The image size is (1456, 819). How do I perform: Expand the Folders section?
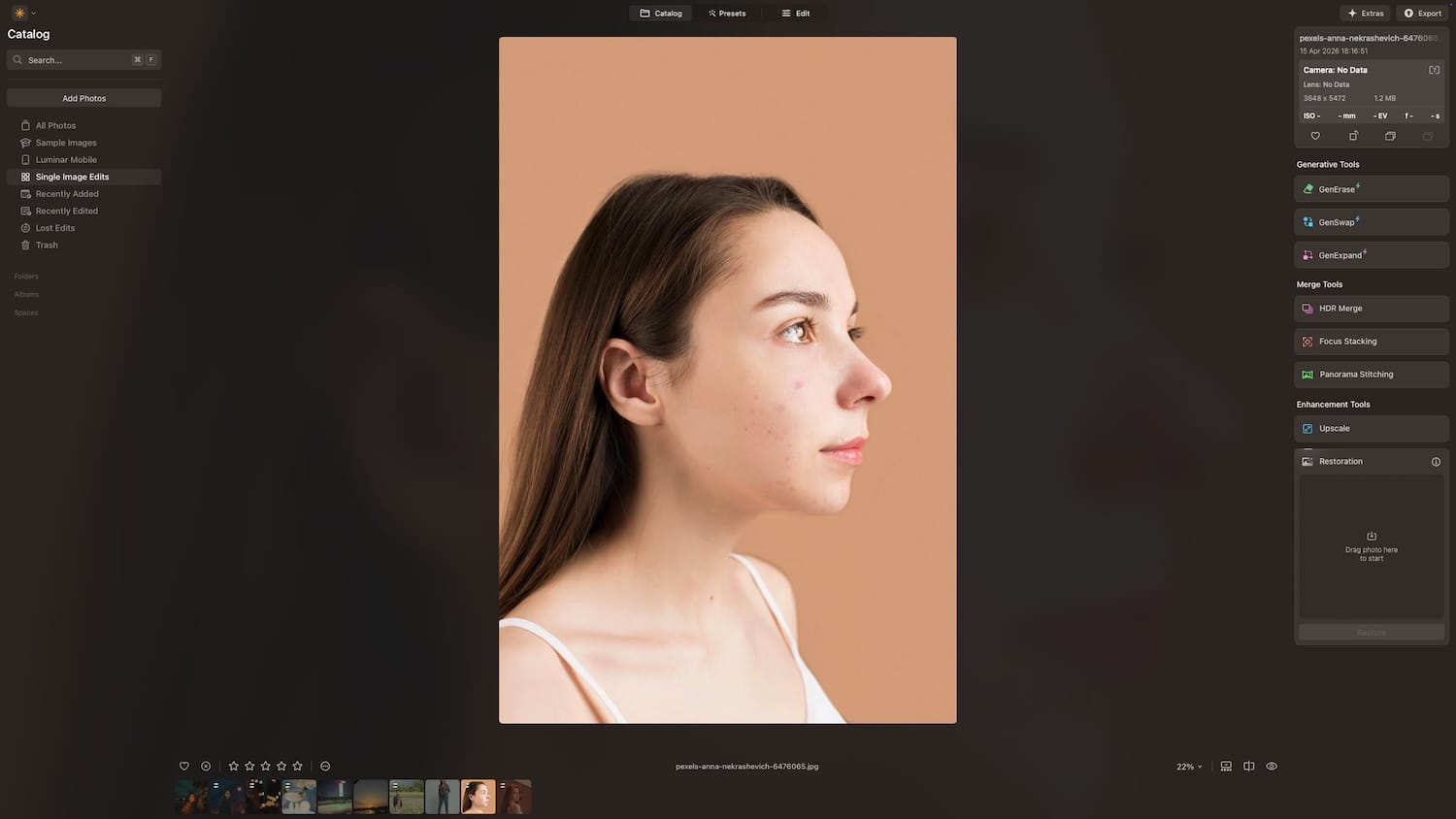click(26, 276)
